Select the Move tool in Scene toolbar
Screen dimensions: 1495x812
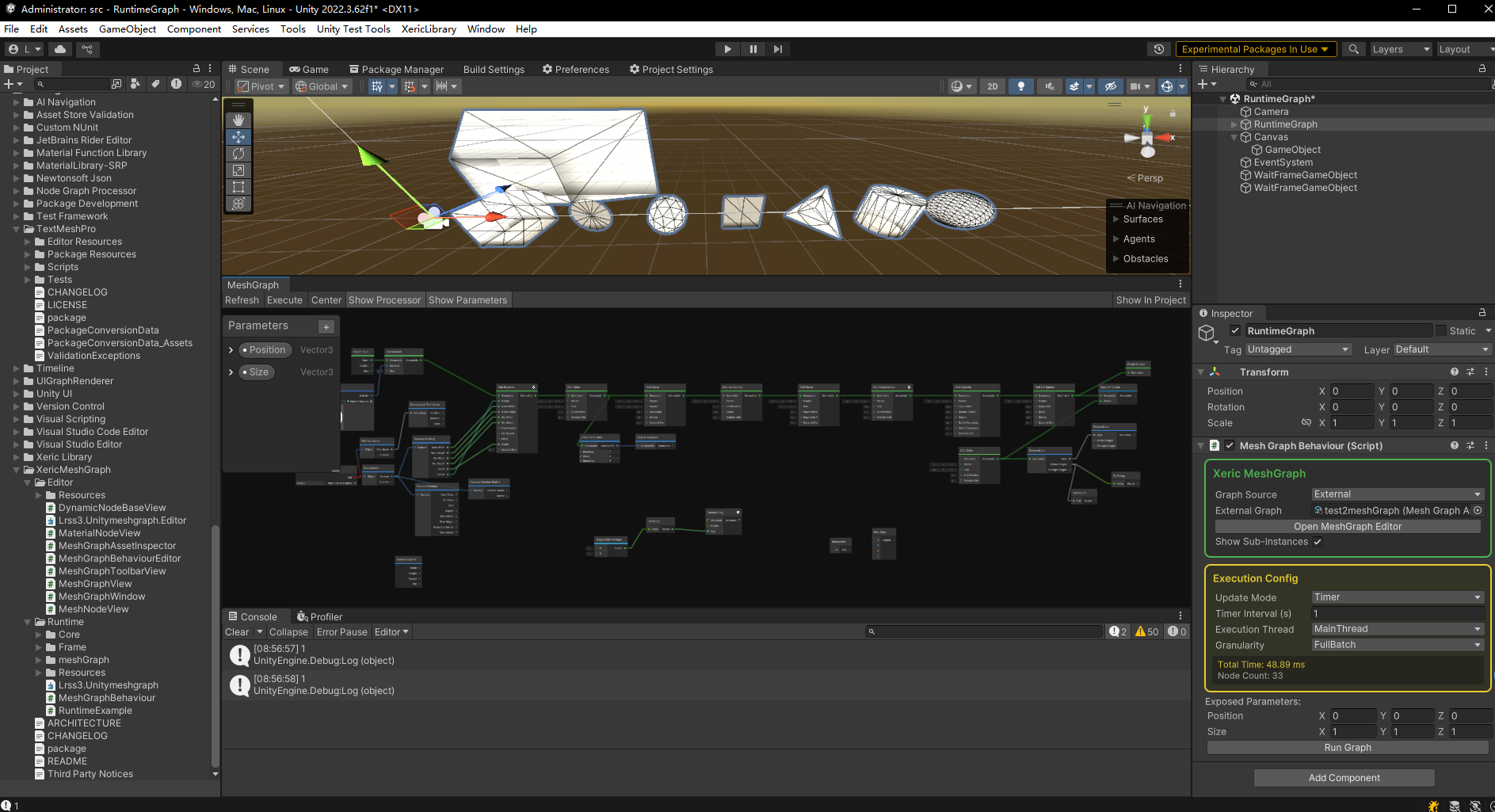coord(238,137)
